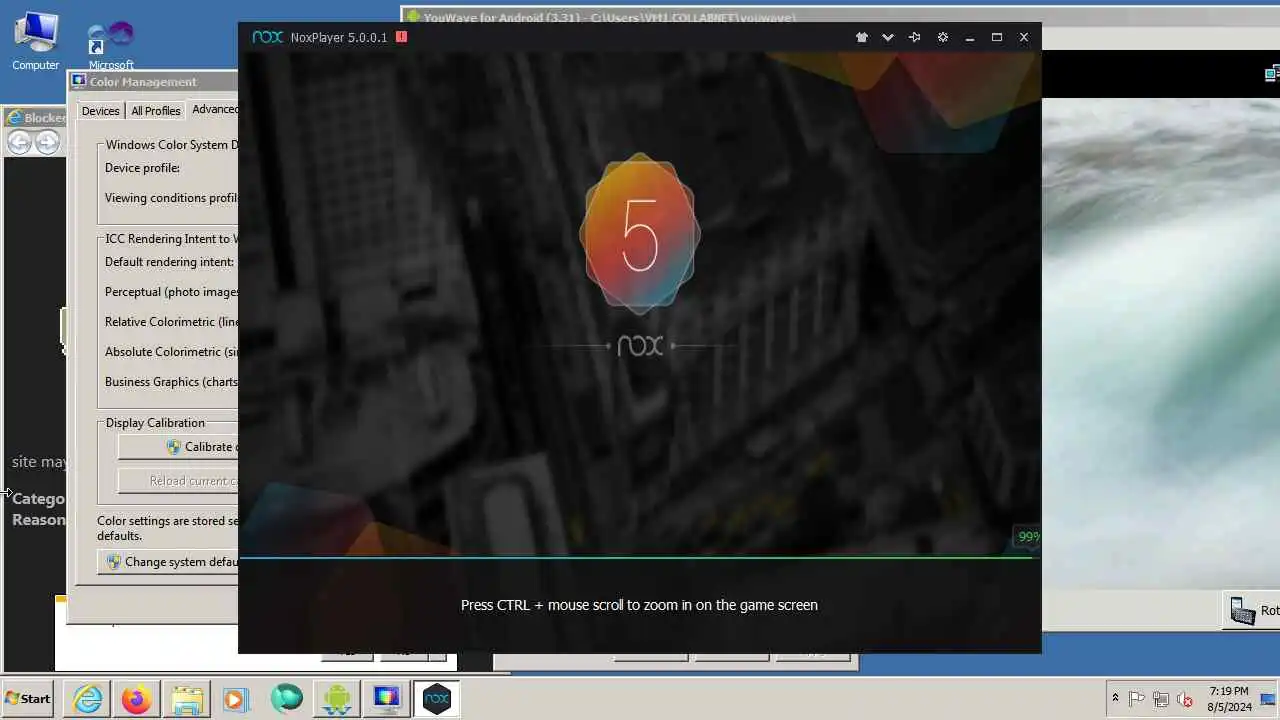Select Advanced tab in Color Management
Screen dimensions: 1280x720
pyautogui.click(x=214, y=110)
